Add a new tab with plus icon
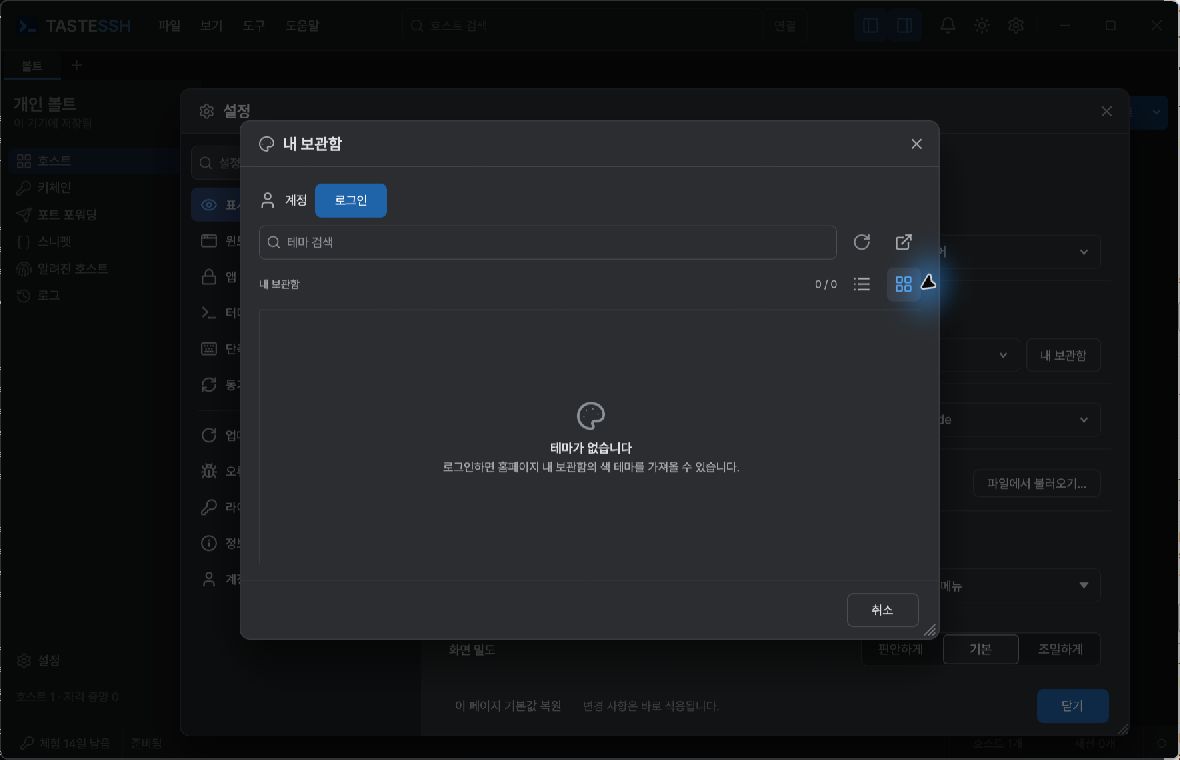Viewport: 1180px width, 760px height. tap(77, 65)
